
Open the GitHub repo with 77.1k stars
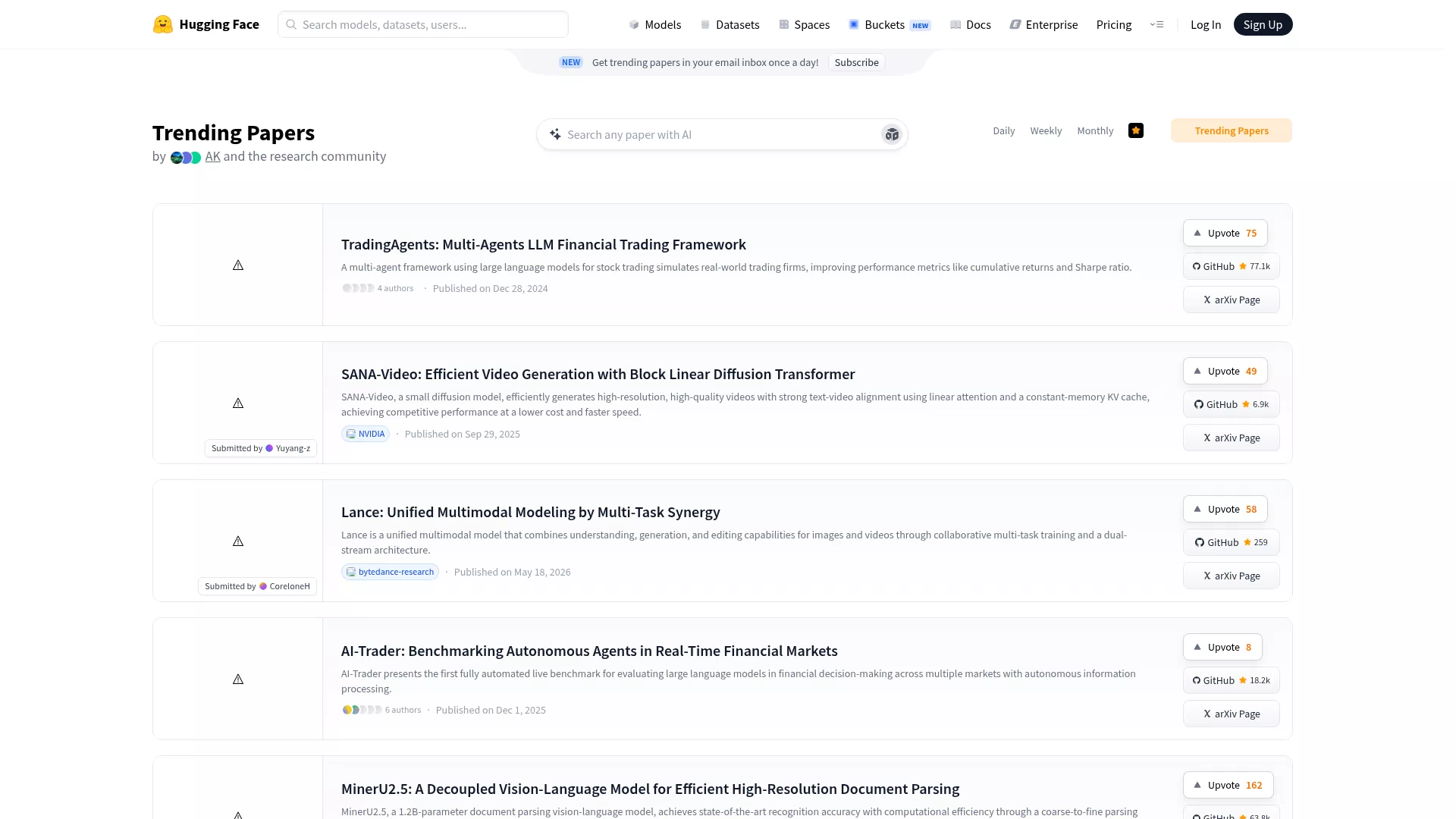[x=1232, y=266]
